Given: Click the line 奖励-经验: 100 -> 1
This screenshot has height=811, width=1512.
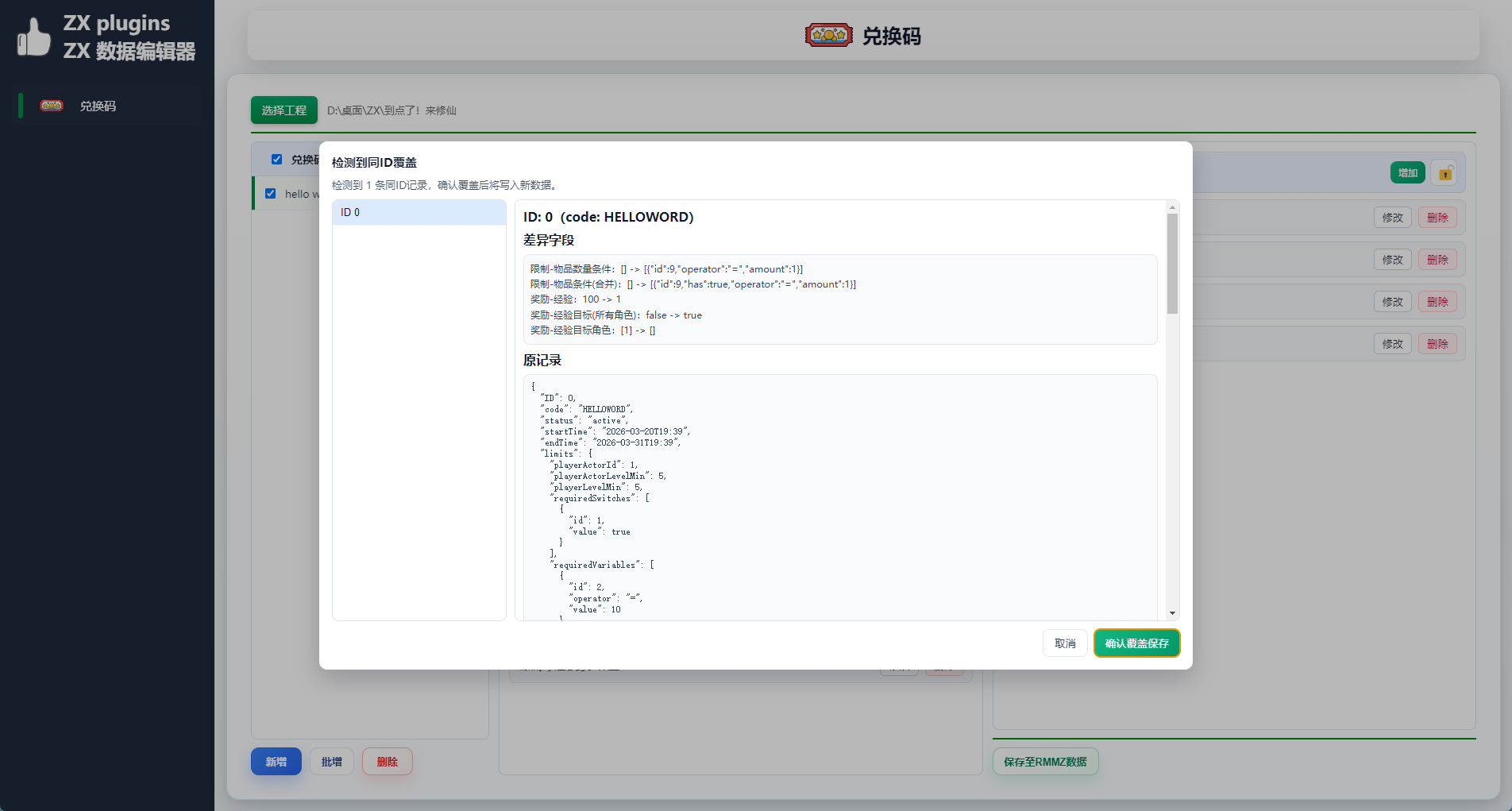Looking at the screenshot, I should tap(576, 299).
